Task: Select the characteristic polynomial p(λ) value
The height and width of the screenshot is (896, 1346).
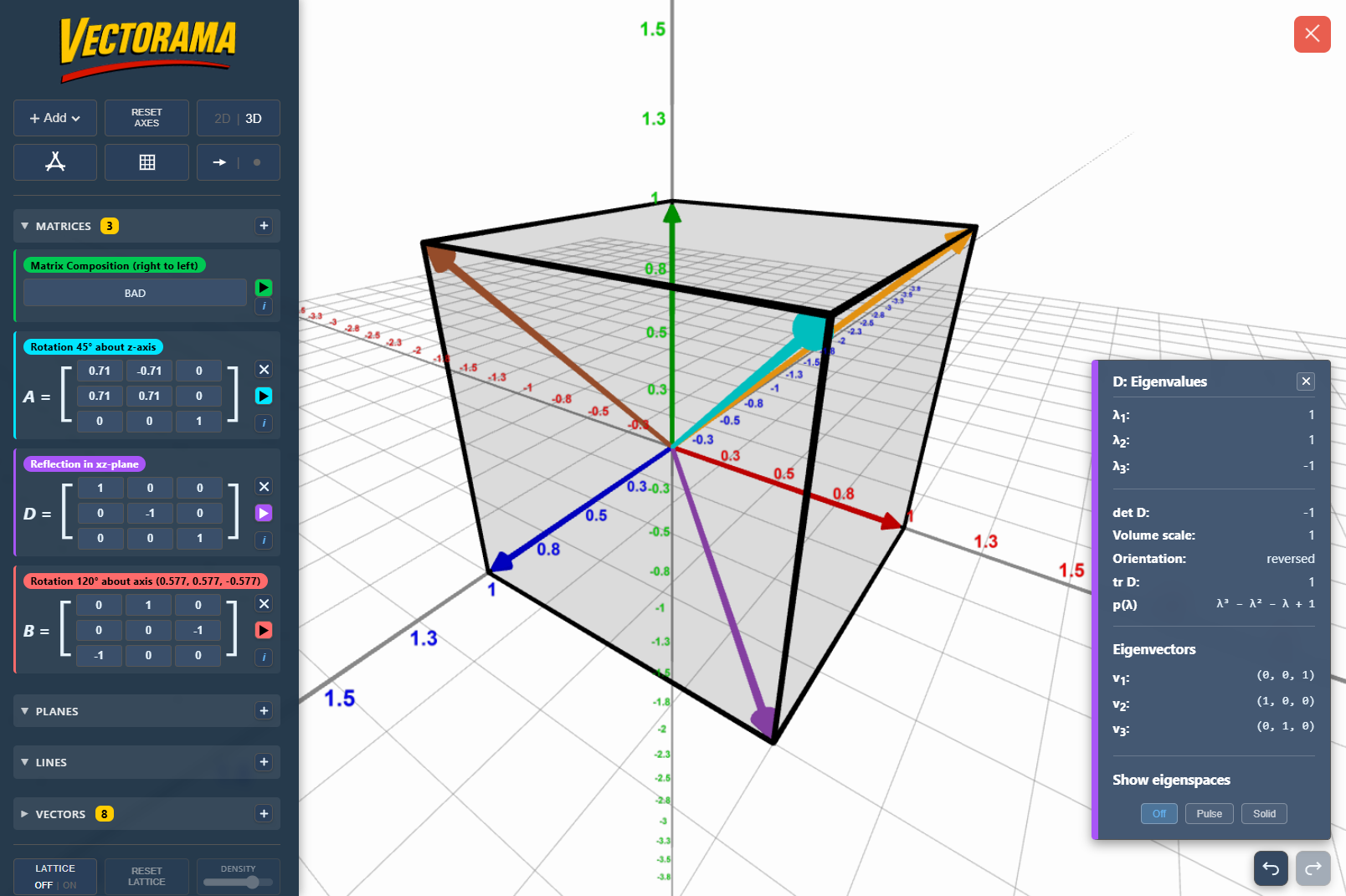Action: [1265, 604]
